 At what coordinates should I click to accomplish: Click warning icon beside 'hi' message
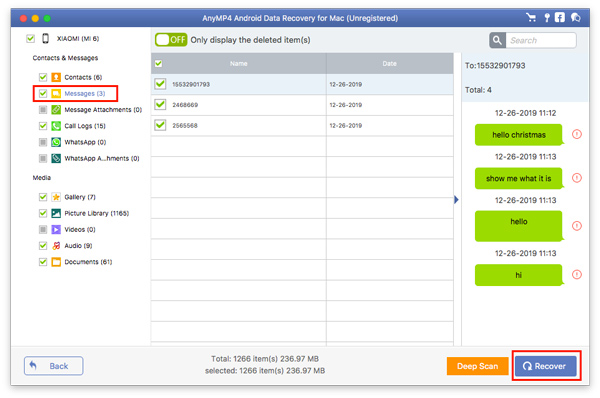(x=577, y=274)
